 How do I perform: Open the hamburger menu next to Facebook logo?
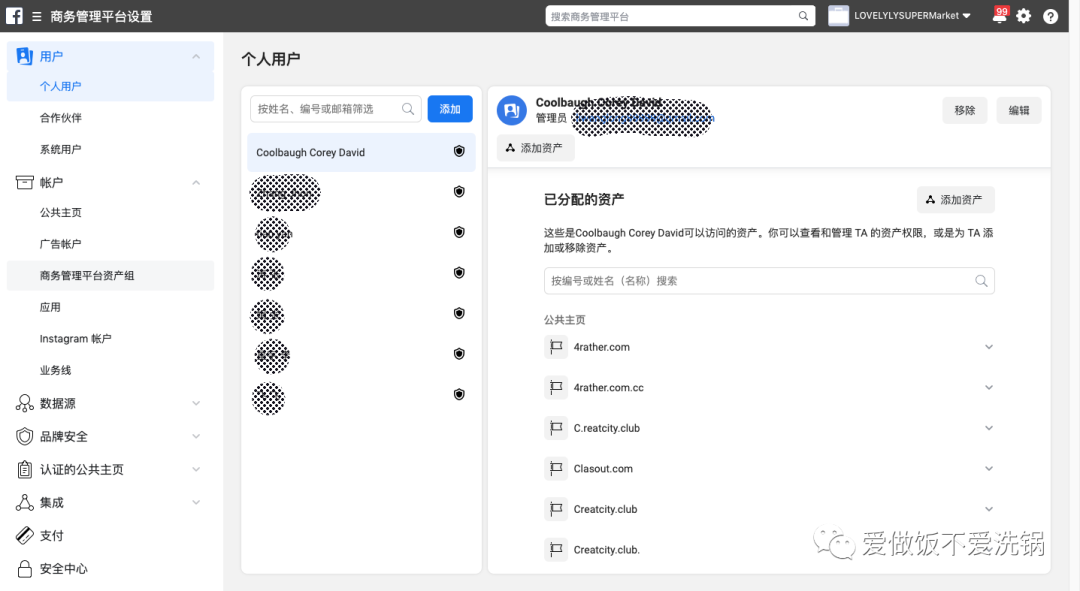tap(36, 15)
